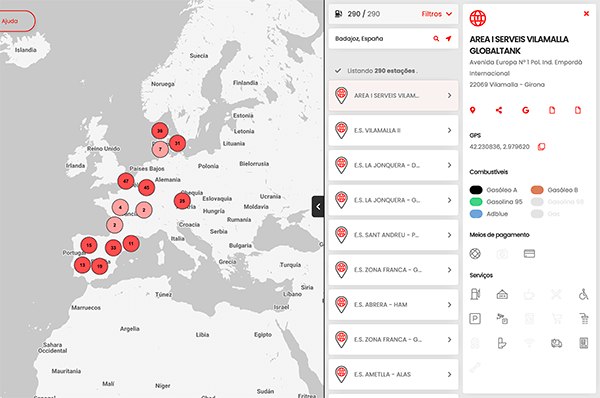This screenshot has width=600, height=398.
Task: Expand the E.S. ABRERA - HAM entry chevron
Action: (x=450, y=305)
